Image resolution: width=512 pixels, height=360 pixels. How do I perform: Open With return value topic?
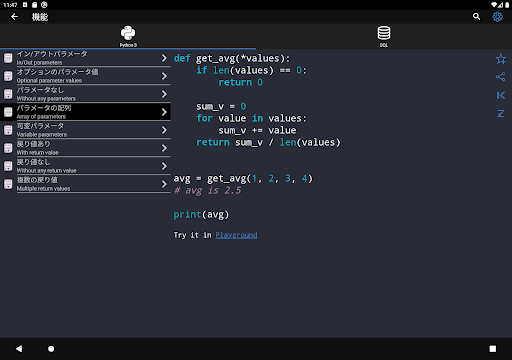[x=85, y=148]
